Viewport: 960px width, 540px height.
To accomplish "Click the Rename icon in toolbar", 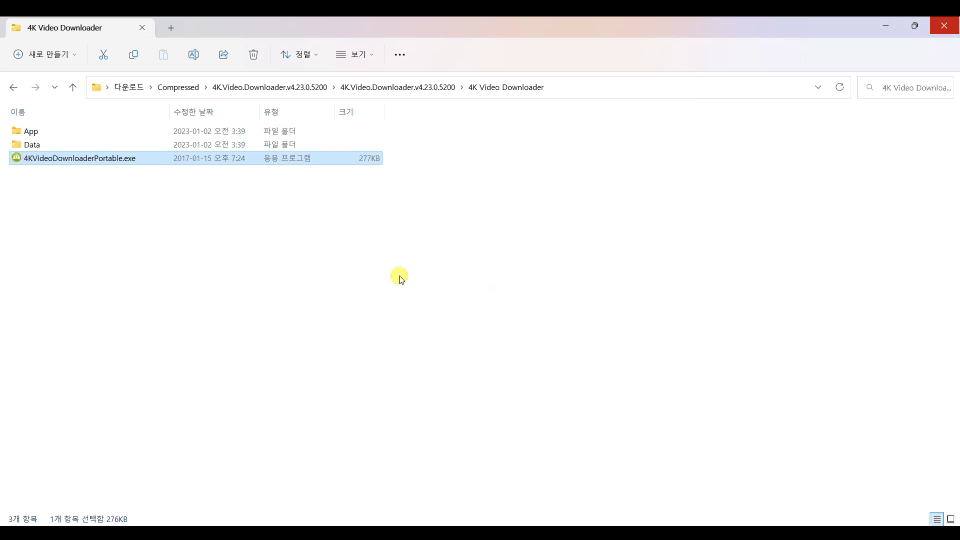I will (x=193, y=54).
